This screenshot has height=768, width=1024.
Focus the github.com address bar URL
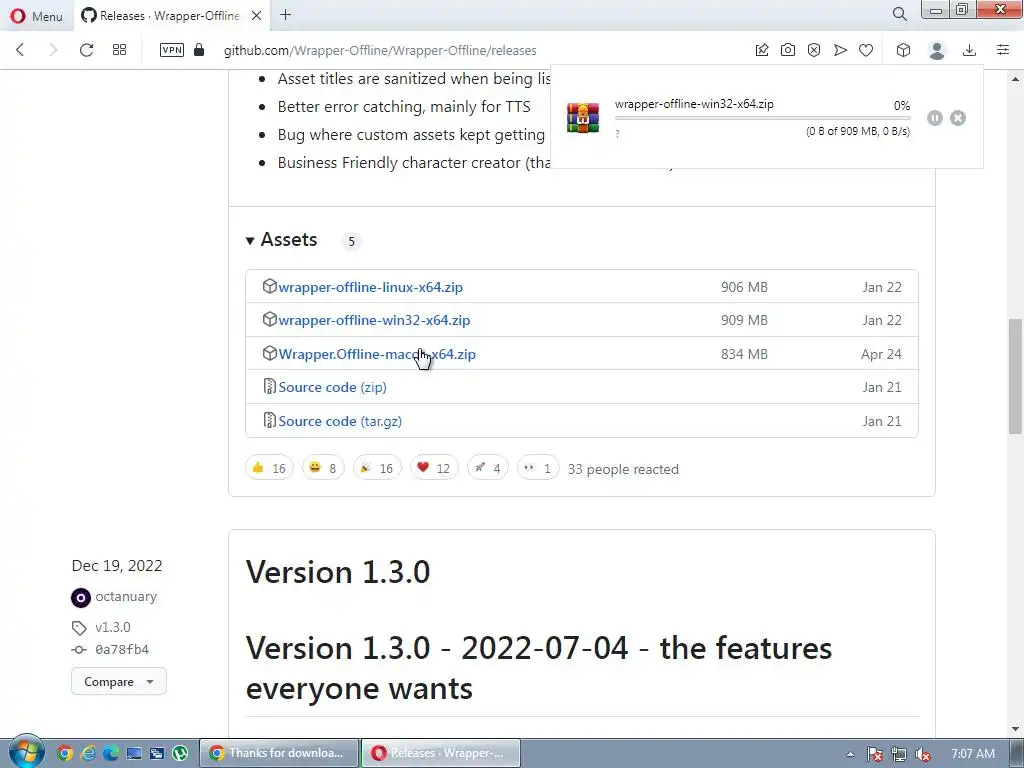click(x=380, y=50)
